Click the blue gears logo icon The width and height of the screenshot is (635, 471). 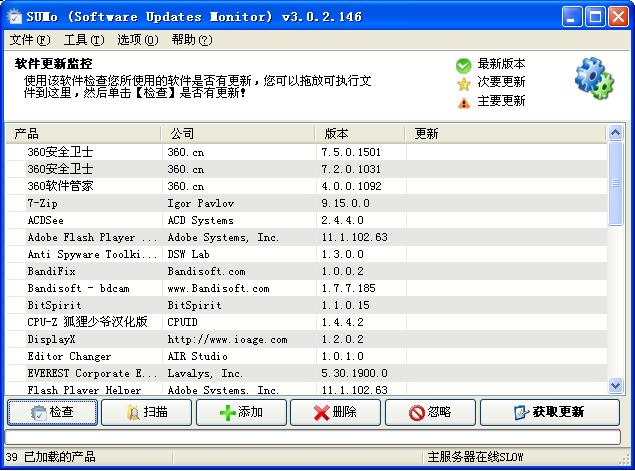(x=595, y=79)
